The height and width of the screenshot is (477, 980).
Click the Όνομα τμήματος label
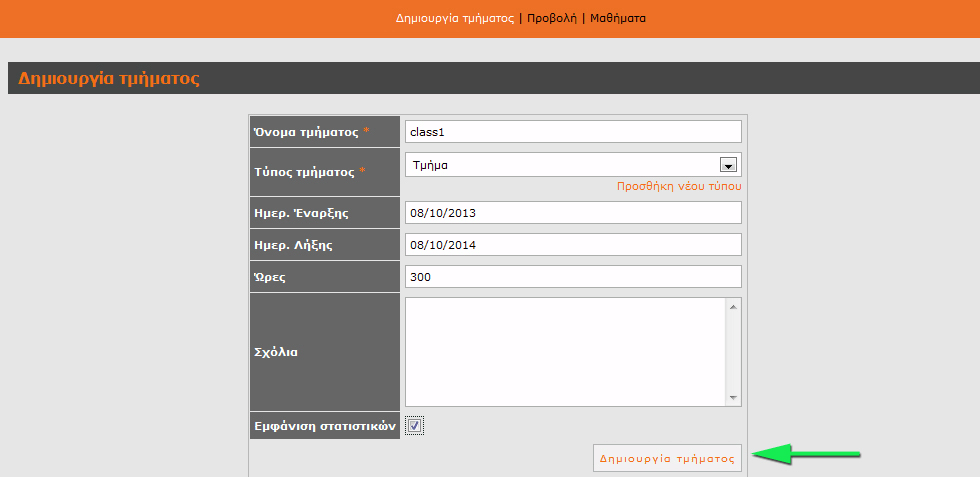306,132
